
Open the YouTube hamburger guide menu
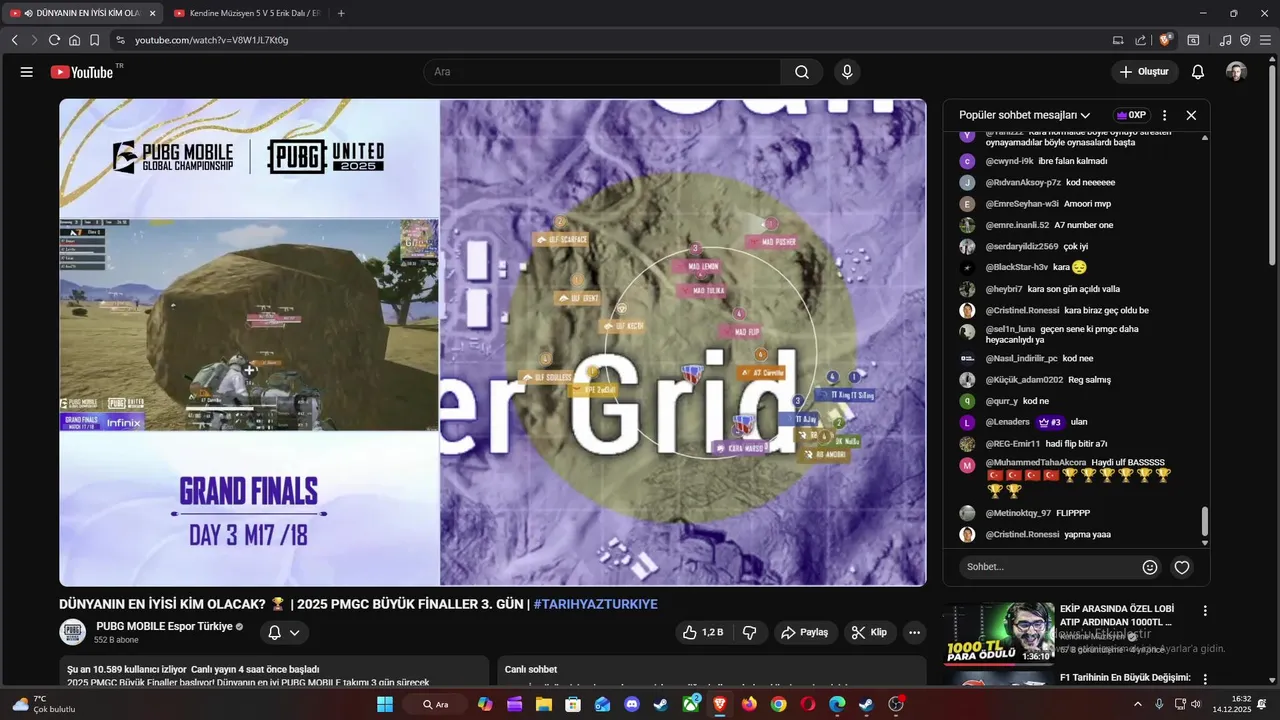point(27,72)
